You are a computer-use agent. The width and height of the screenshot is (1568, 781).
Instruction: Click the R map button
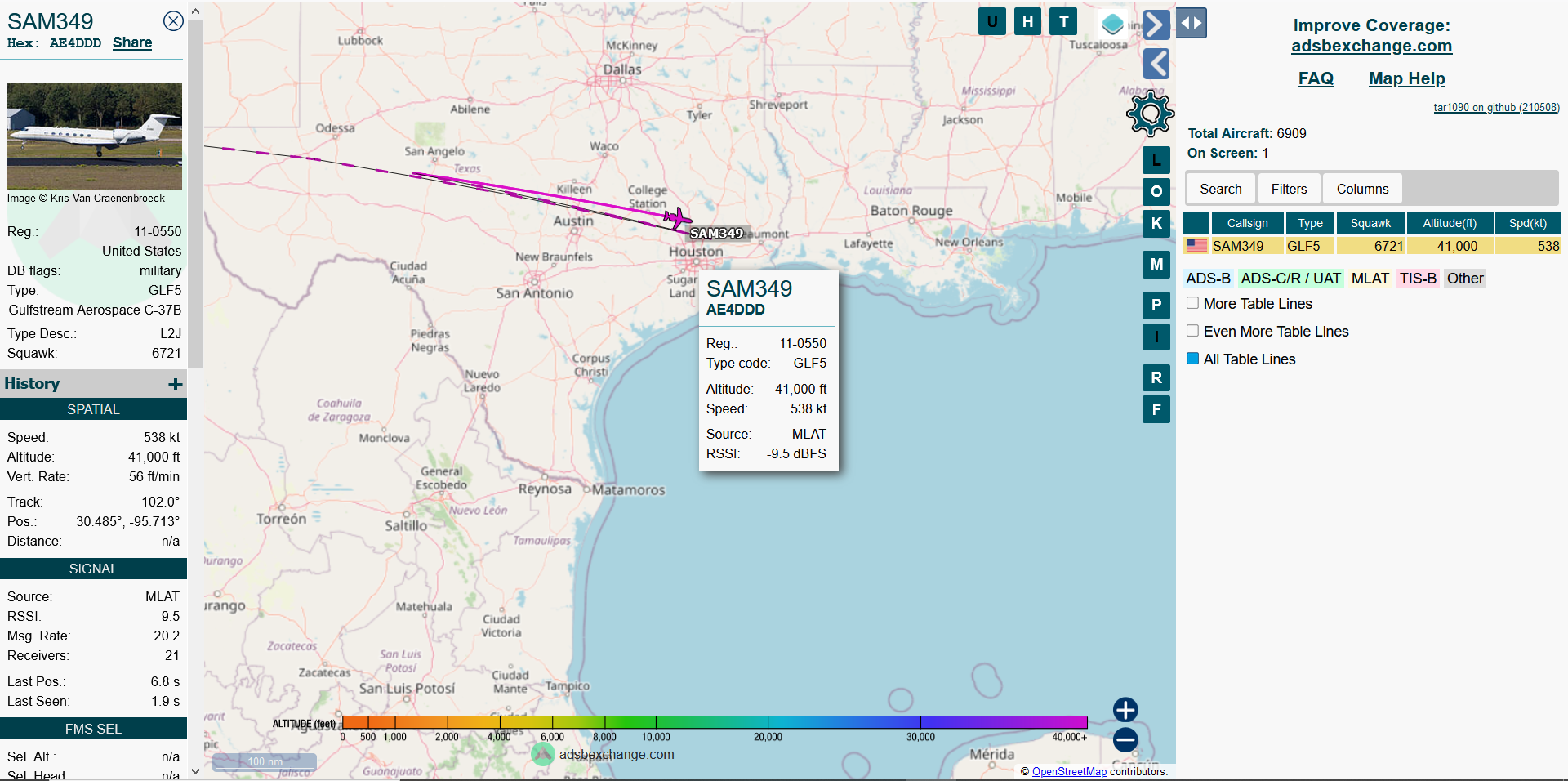click(1156, 377)
